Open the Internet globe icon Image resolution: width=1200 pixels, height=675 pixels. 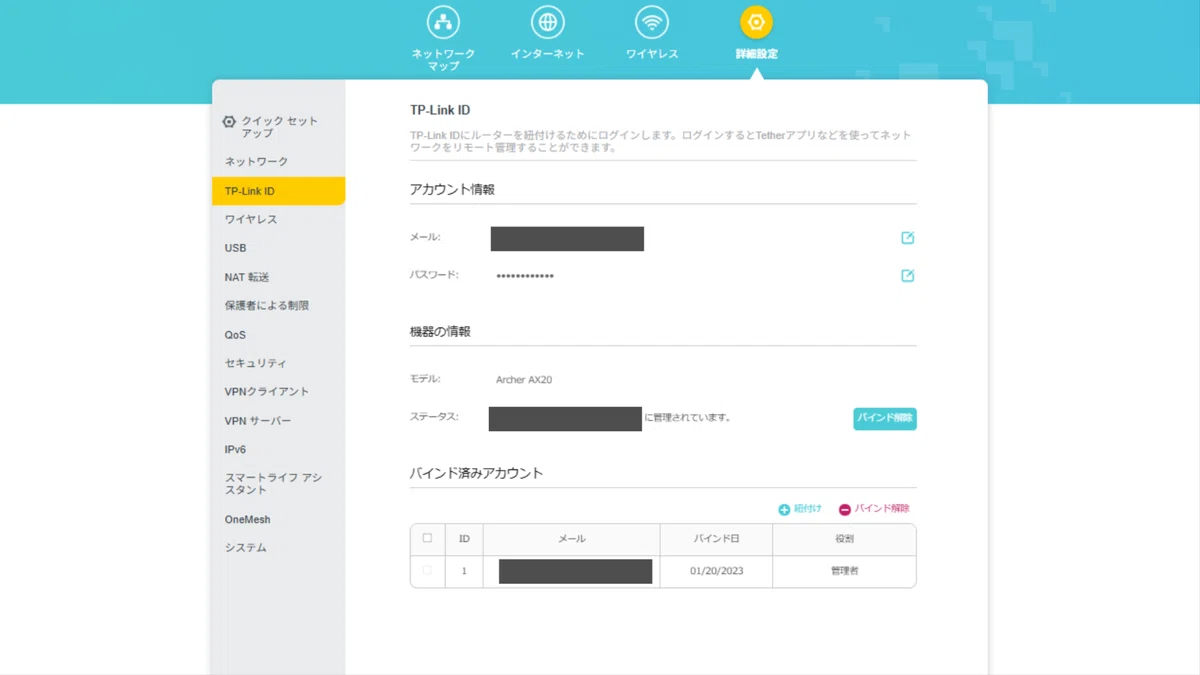tap(547, 22)
